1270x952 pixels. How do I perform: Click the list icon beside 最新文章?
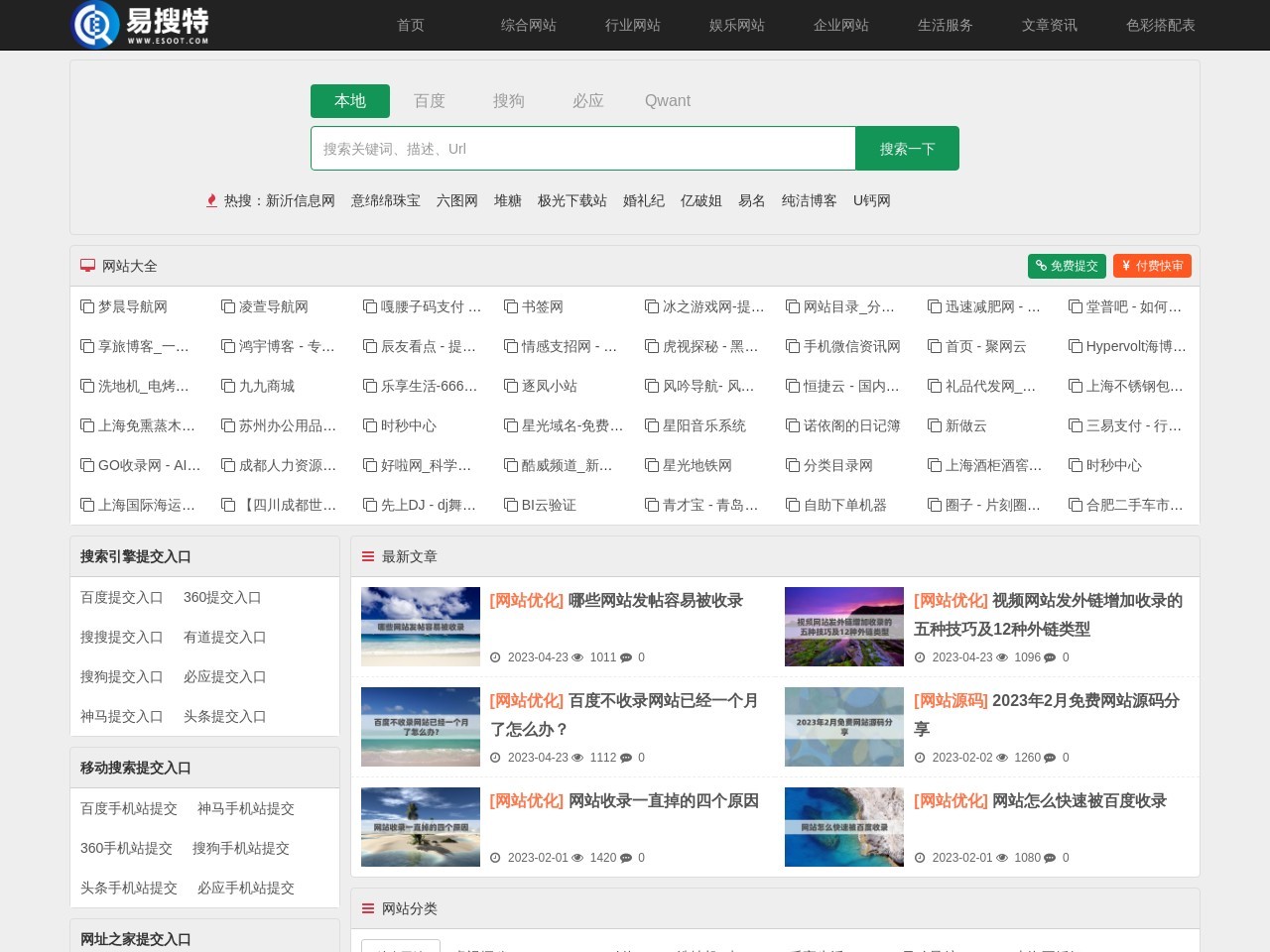coord(368,556)
